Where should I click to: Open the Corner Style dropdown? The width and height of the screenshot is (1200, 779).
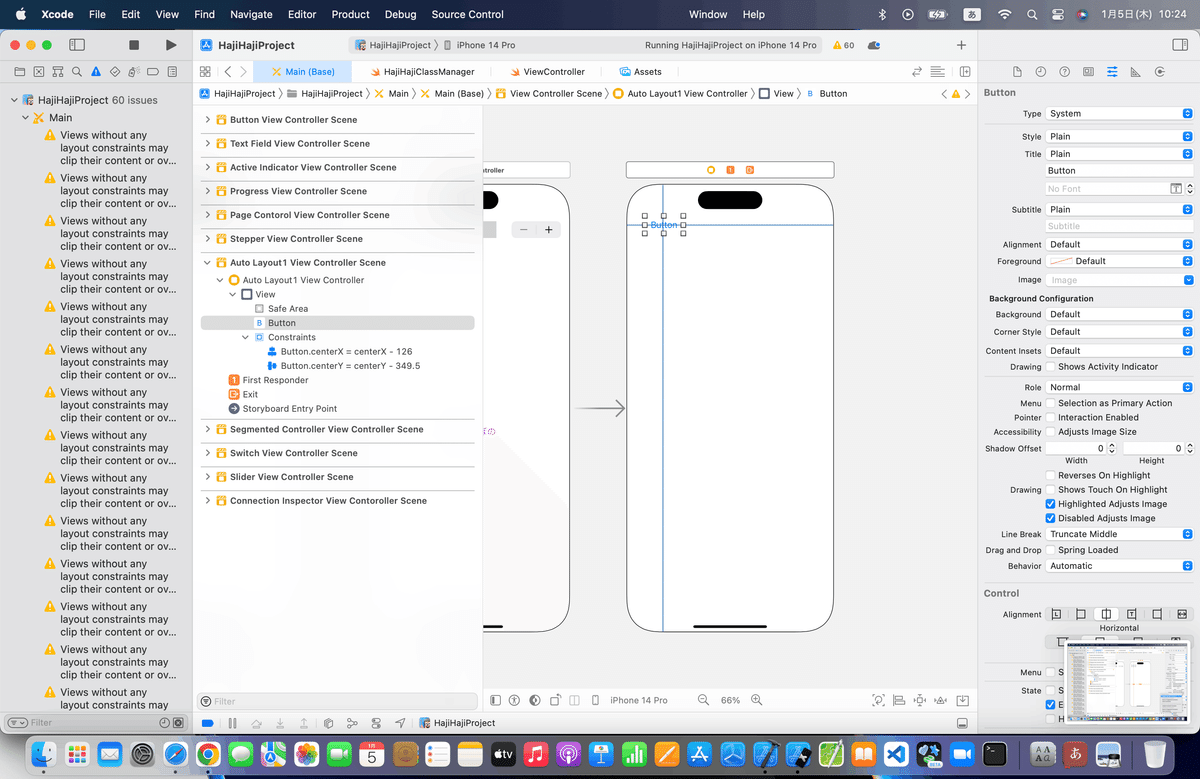(x=1119, y=332)
